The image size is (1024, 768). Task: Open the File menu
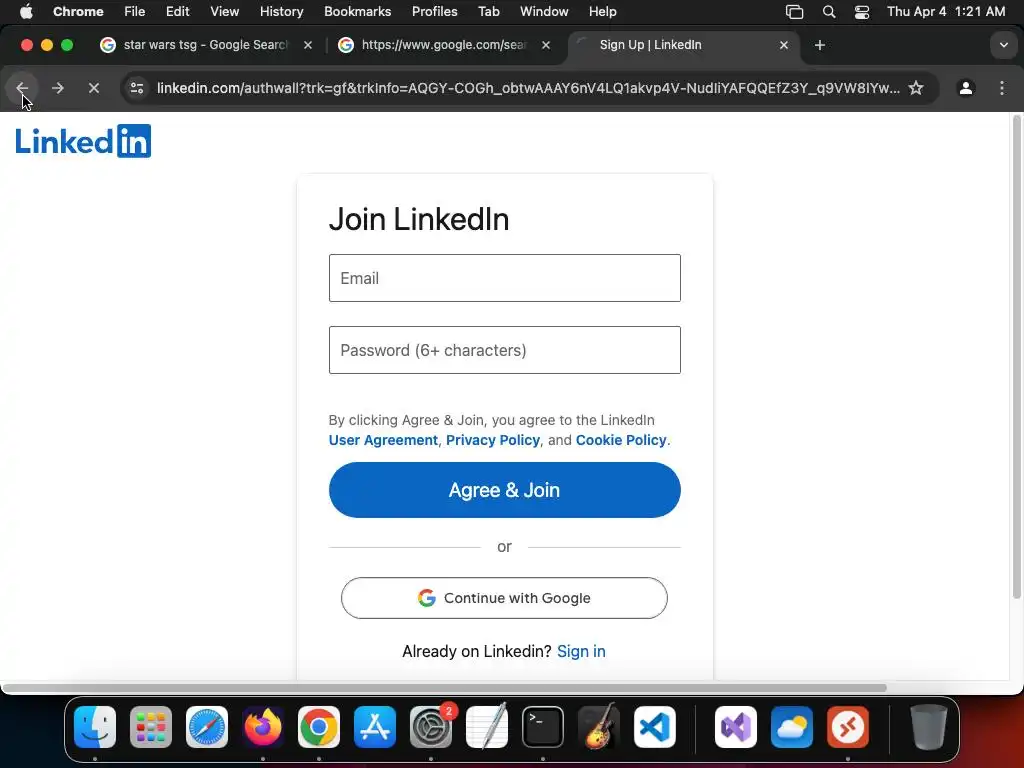pos(135,12)
